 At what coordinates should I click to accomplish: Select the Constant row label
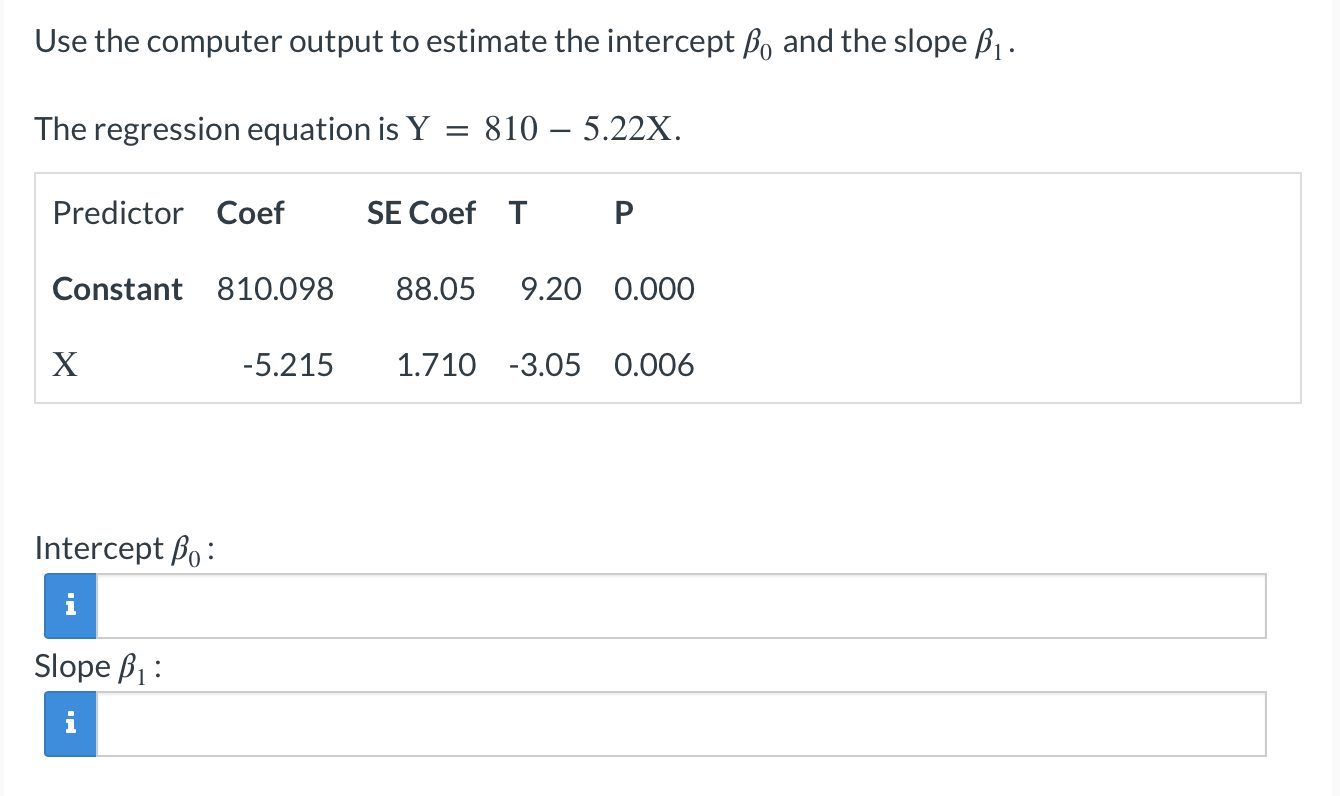[x=117, y=289]
